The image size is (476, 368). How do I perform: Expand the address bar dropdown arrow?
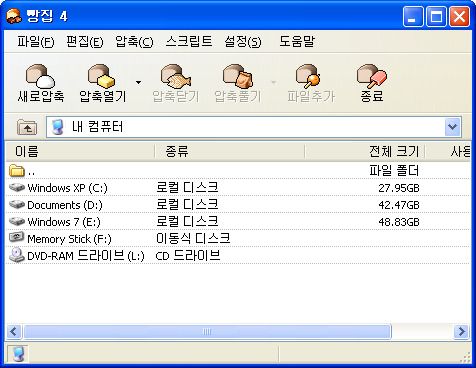pyautogui.click(x=452, y=127)
